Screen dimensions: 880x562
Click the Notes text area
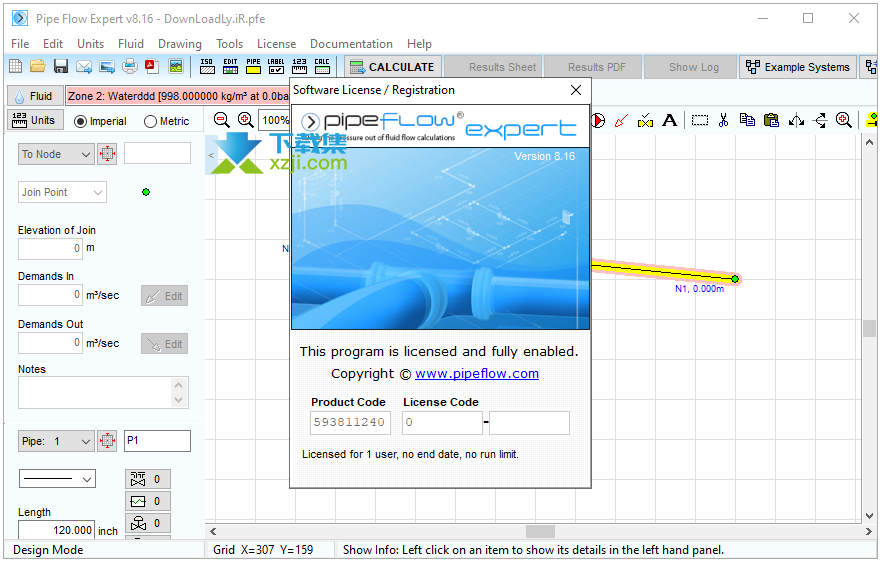pos(103,392)
